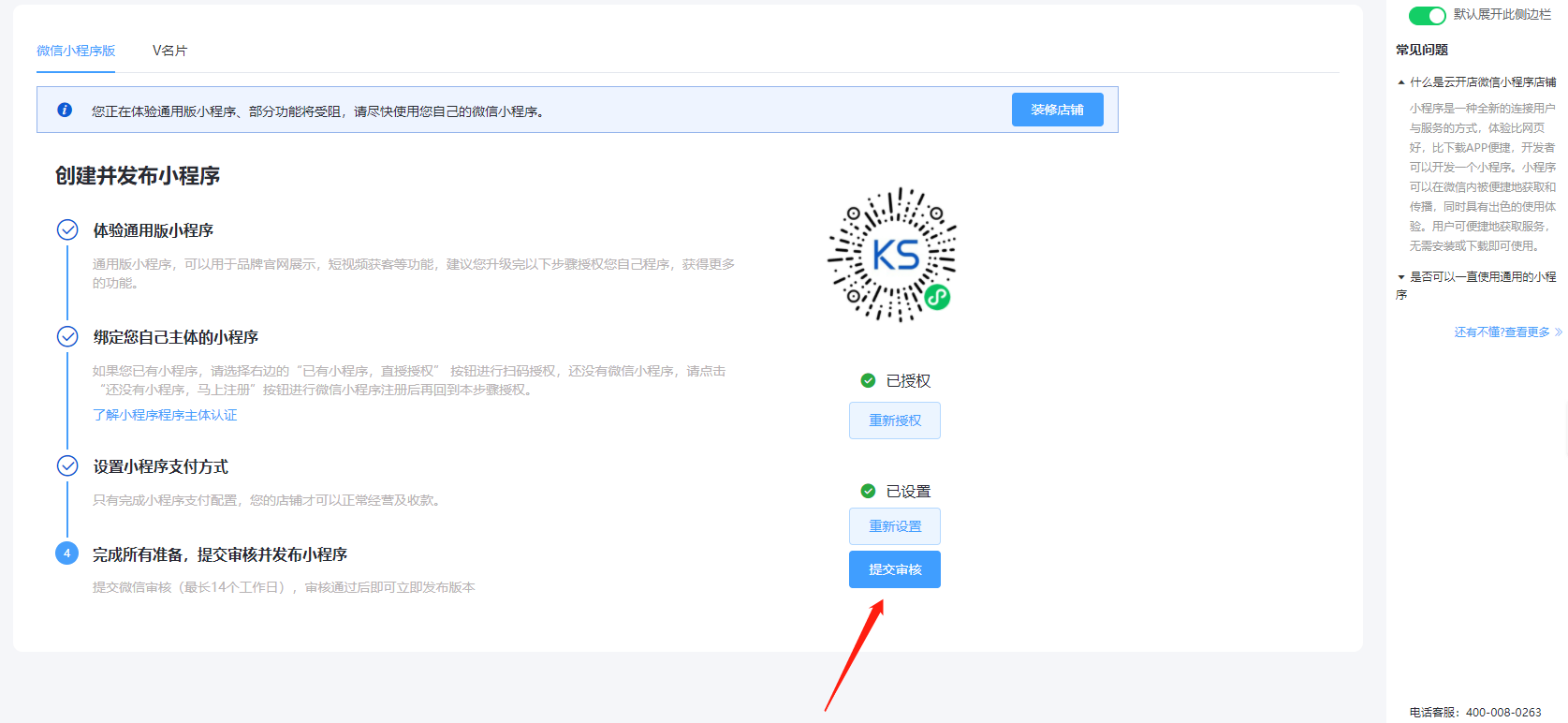Expand the 是否可以一直使用通用的小程序 question
Screen dimensions: 1568x723
click(x=1476, y=286)
